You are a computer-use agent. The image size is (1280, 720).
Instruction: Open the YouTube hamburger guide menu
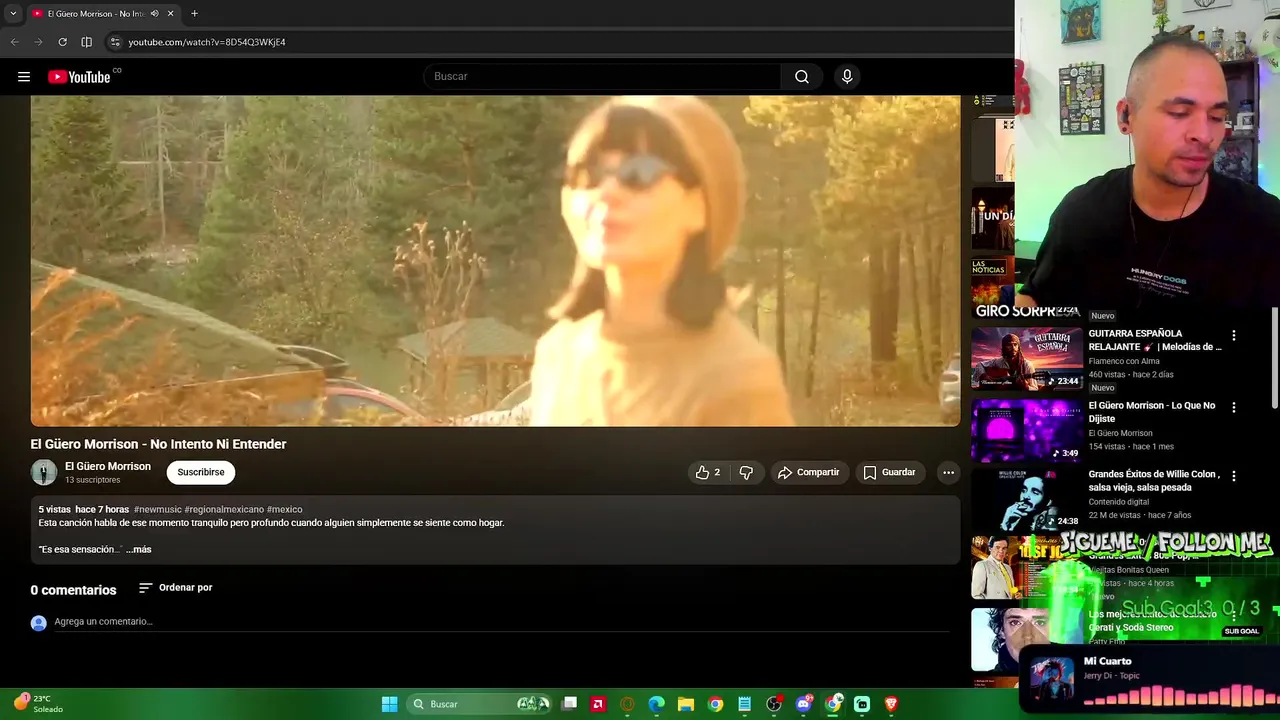[x=24, y=77]
